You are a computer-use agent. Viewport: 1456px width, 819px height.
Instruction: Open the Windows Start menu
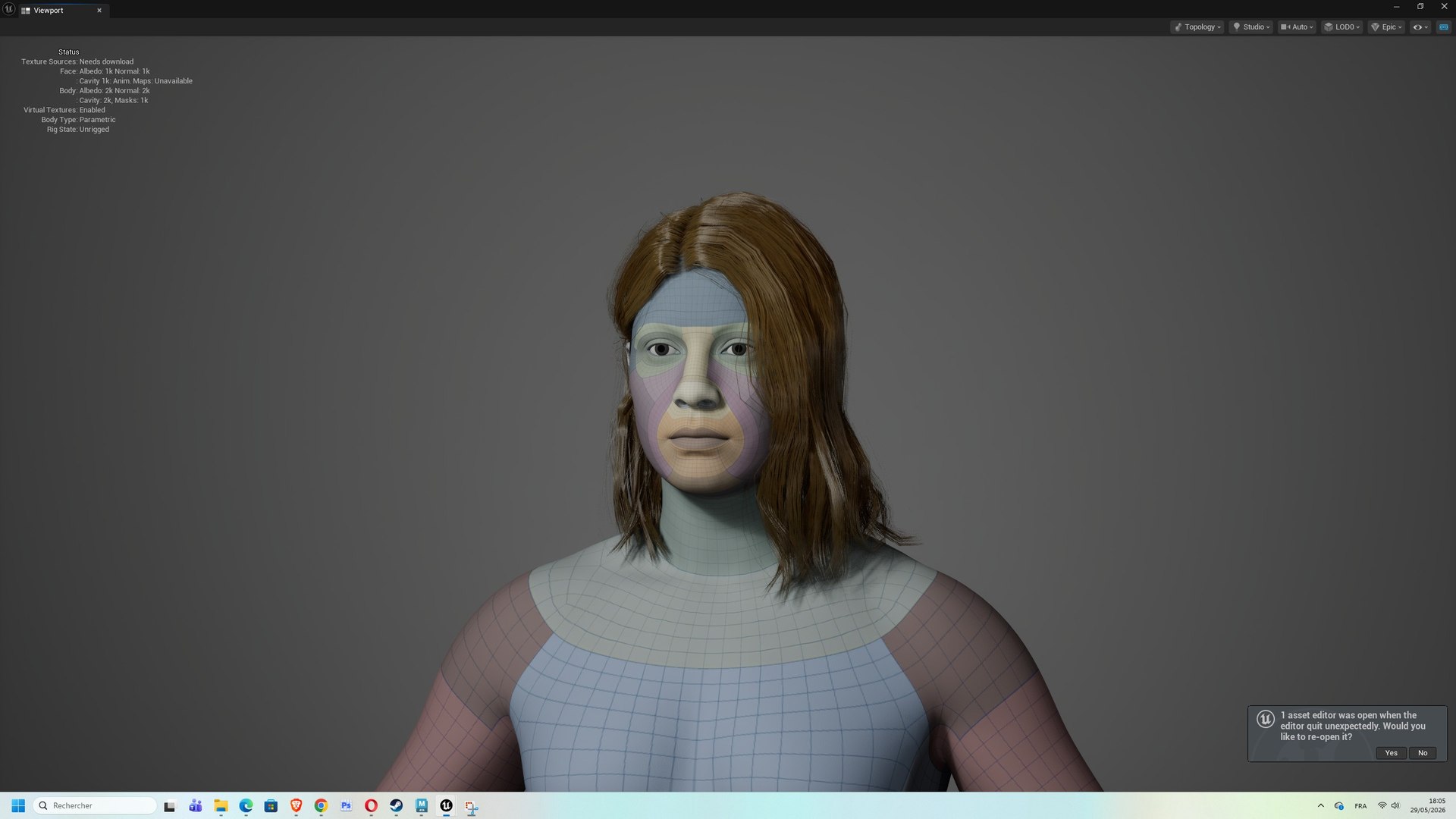pyautogui.click(x=18, y=805)
